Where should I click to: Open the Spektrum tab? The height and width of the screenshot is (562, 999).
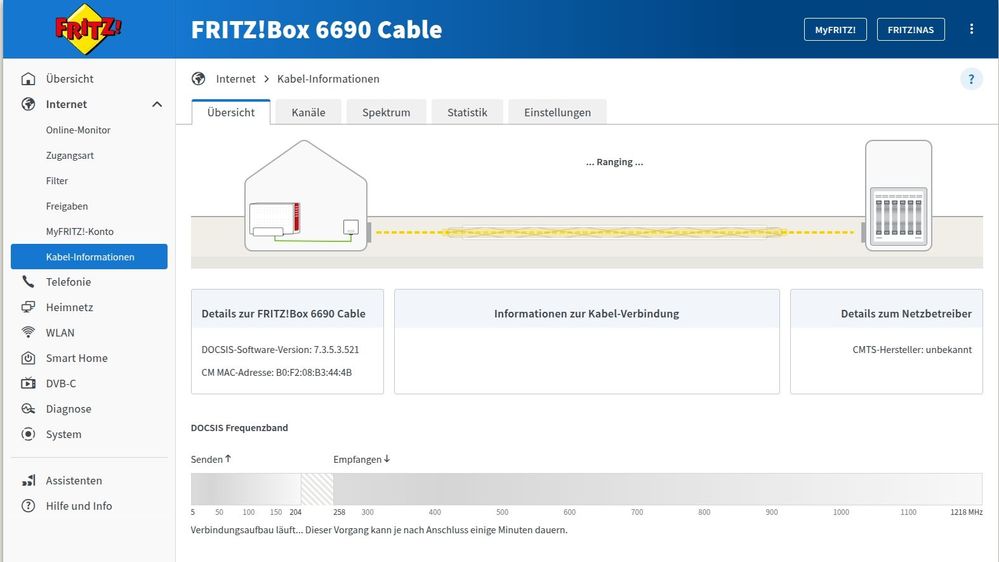(386, 112)
